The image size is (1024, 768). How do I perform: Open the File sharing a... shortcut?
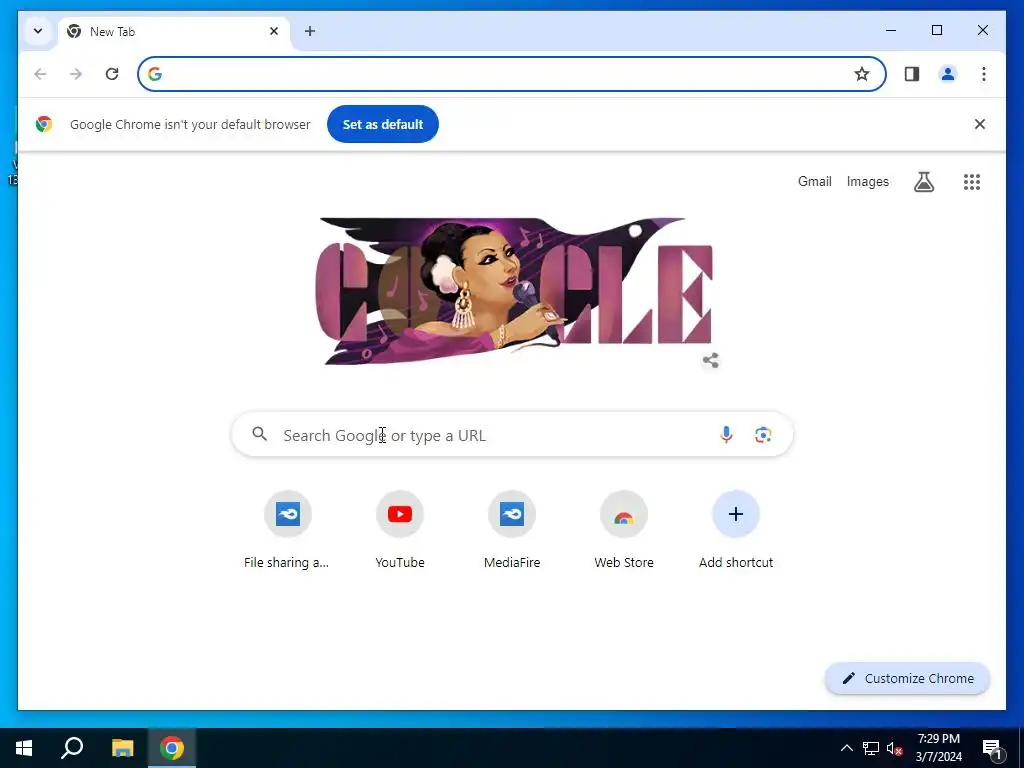287,532
